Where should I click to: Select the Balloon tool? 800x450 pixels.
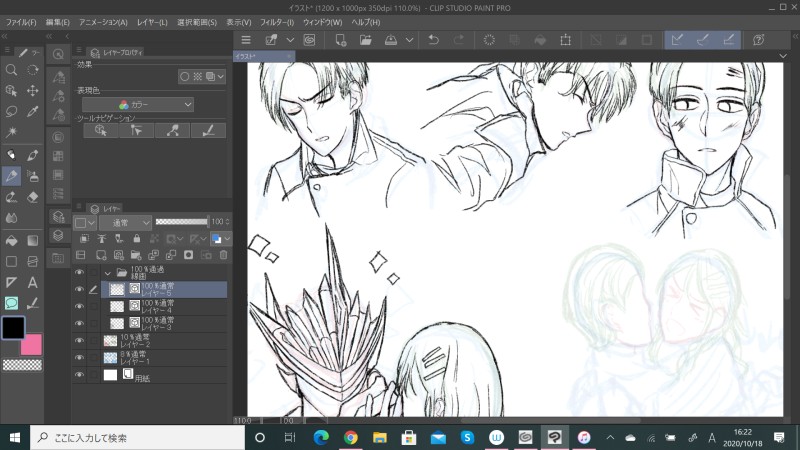click(11, 303)
